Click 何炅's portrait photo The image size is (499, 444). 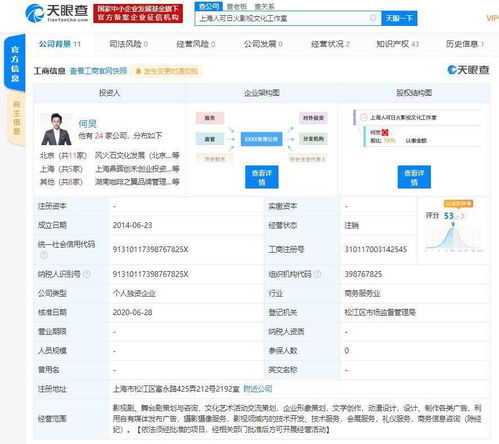coord(56,129)
